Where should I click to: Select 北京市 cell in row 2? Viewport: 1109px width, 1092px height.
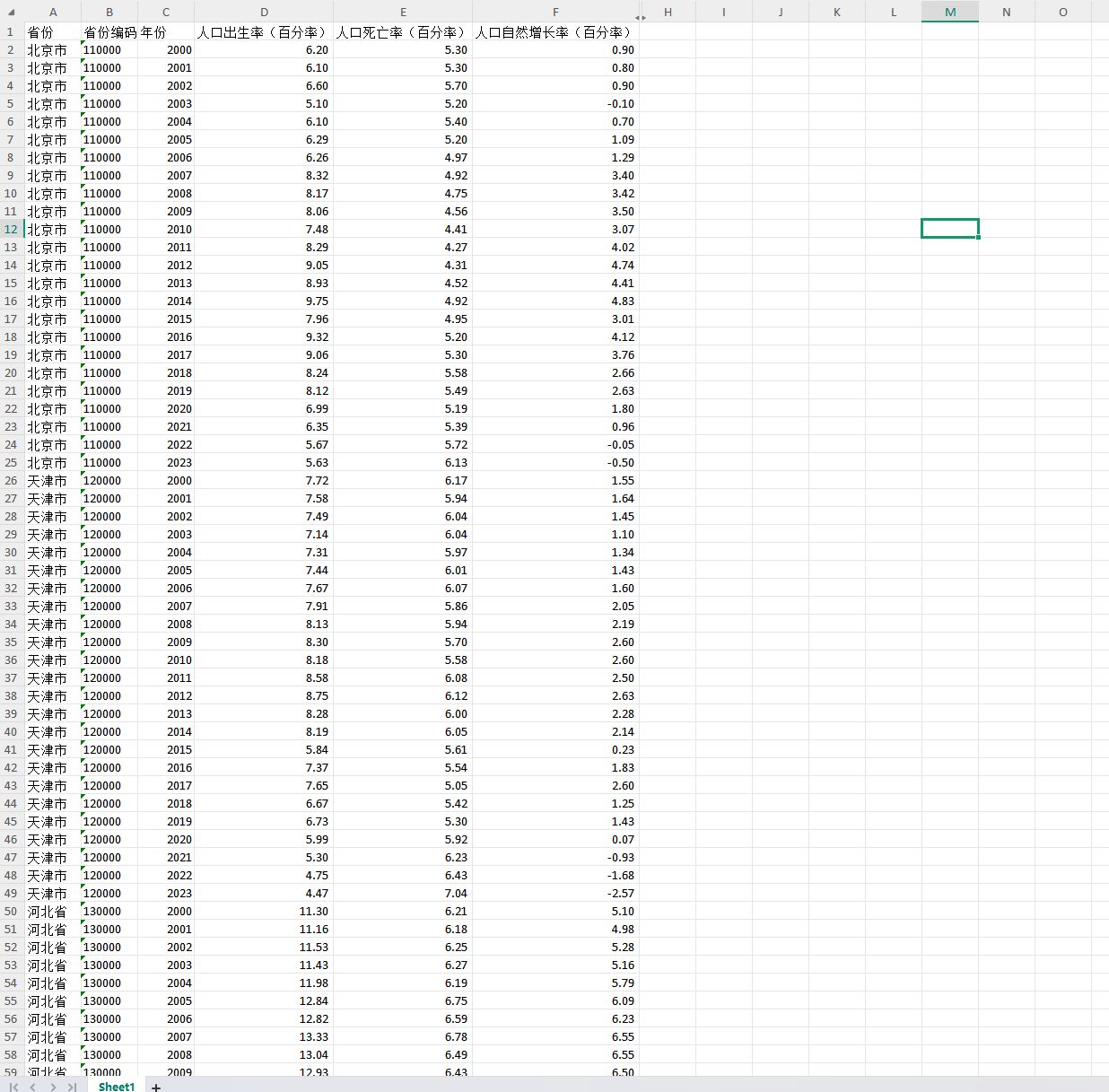tap(53, 49)
